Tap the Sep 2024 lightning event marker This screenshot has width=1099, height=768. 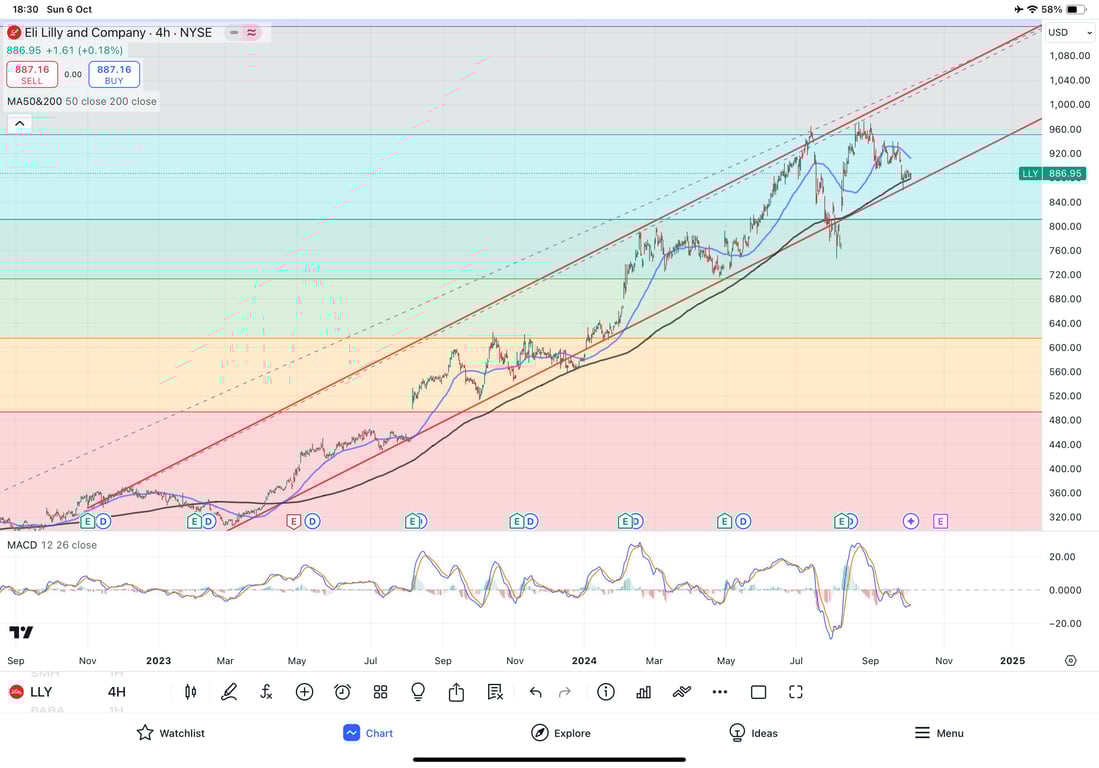point(910,521)
